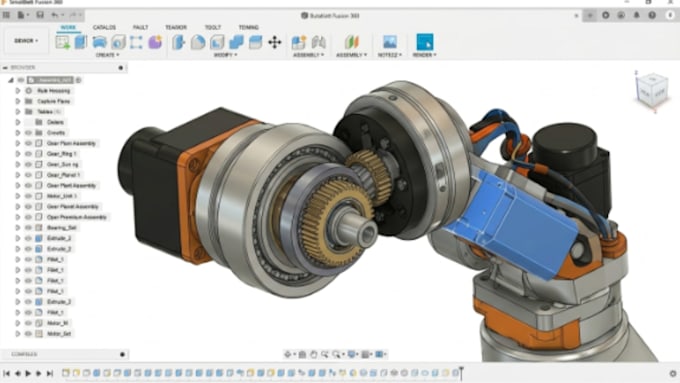The image size is (680, 383).
Task: Toggle visibility of Gear_Sun ng
Action: pyautogui.click(x=29, y=164)
